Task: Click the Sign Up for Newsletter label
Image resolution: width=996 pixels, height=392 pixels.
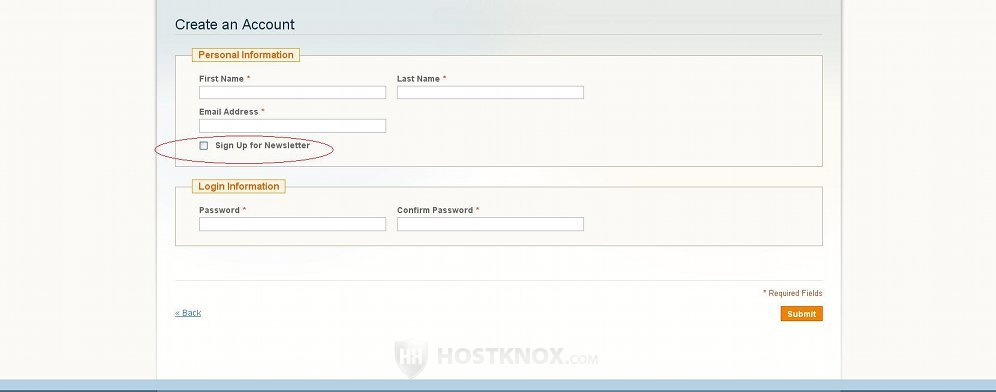Action: click(262, 145)
